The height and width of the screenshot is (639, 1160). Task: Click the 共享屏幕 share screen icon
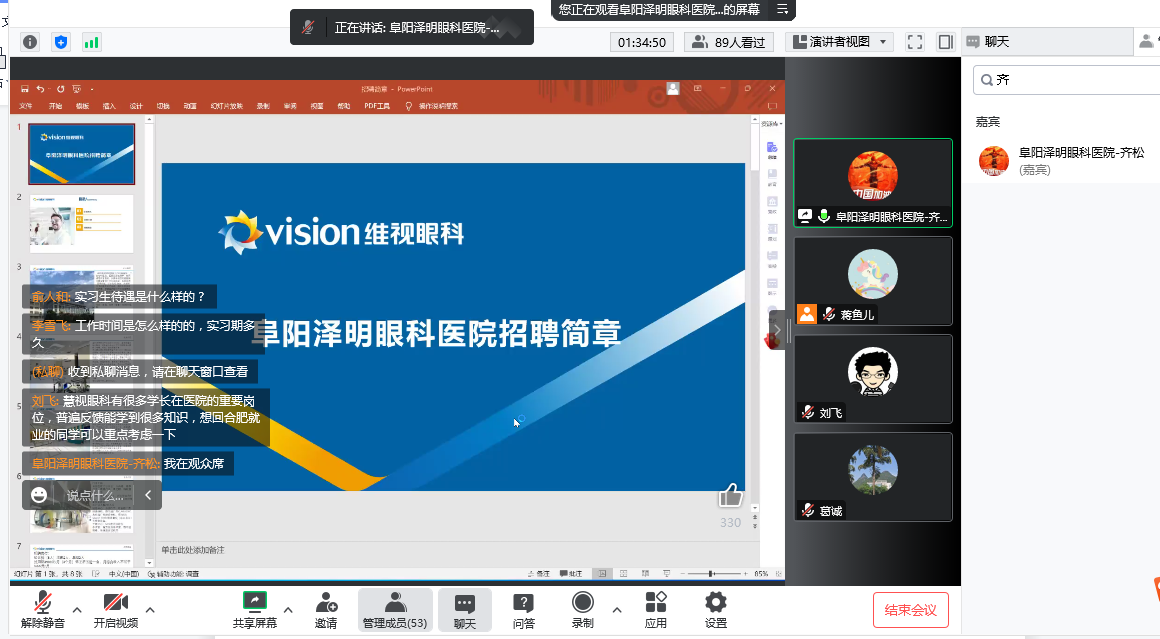(x=255, y=602)
